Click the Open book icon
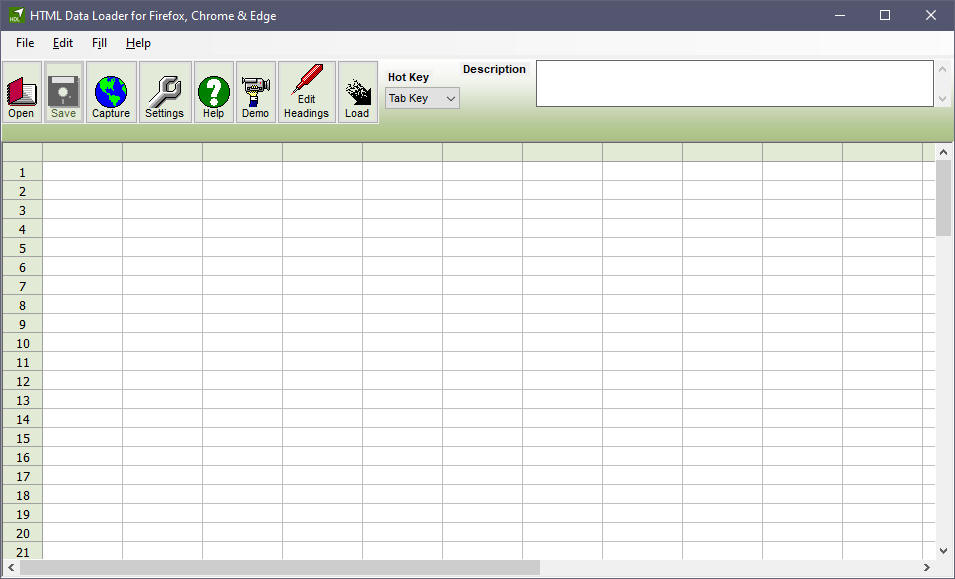Viewport: 955px width, 579px height. click(21, 92)
